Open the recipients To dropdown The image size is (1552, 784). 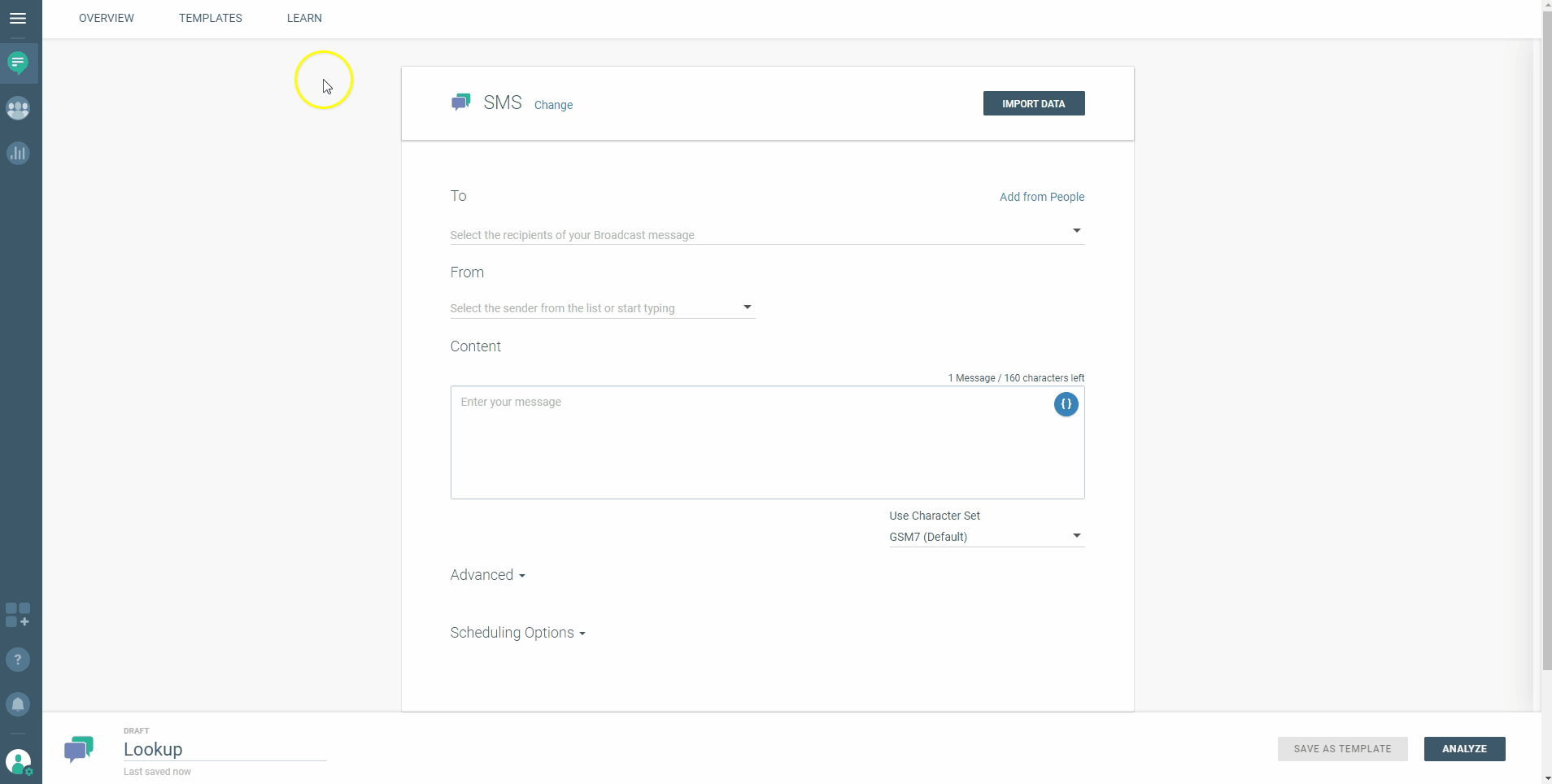point(766,234)
